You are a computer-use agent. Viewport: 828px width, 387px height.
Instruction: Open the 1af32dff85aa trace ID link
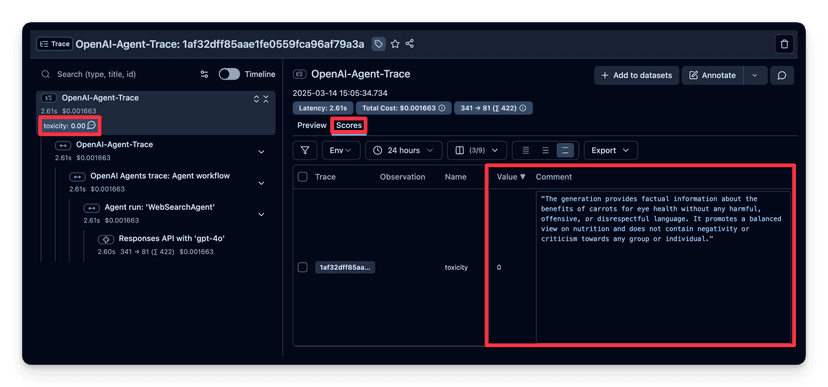tap(345, 268)
